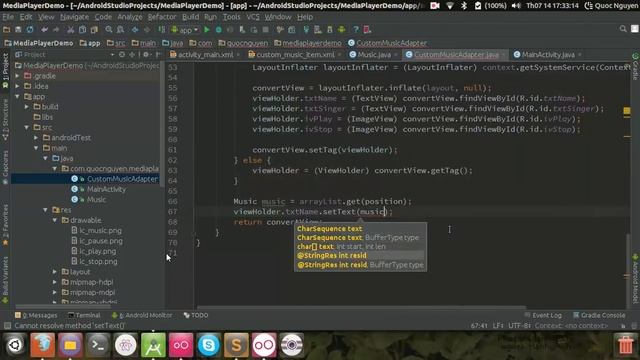The width and height of the screenshot is (640, 360).
Task: Open the Gradle Console
Action: coord(599,316)
